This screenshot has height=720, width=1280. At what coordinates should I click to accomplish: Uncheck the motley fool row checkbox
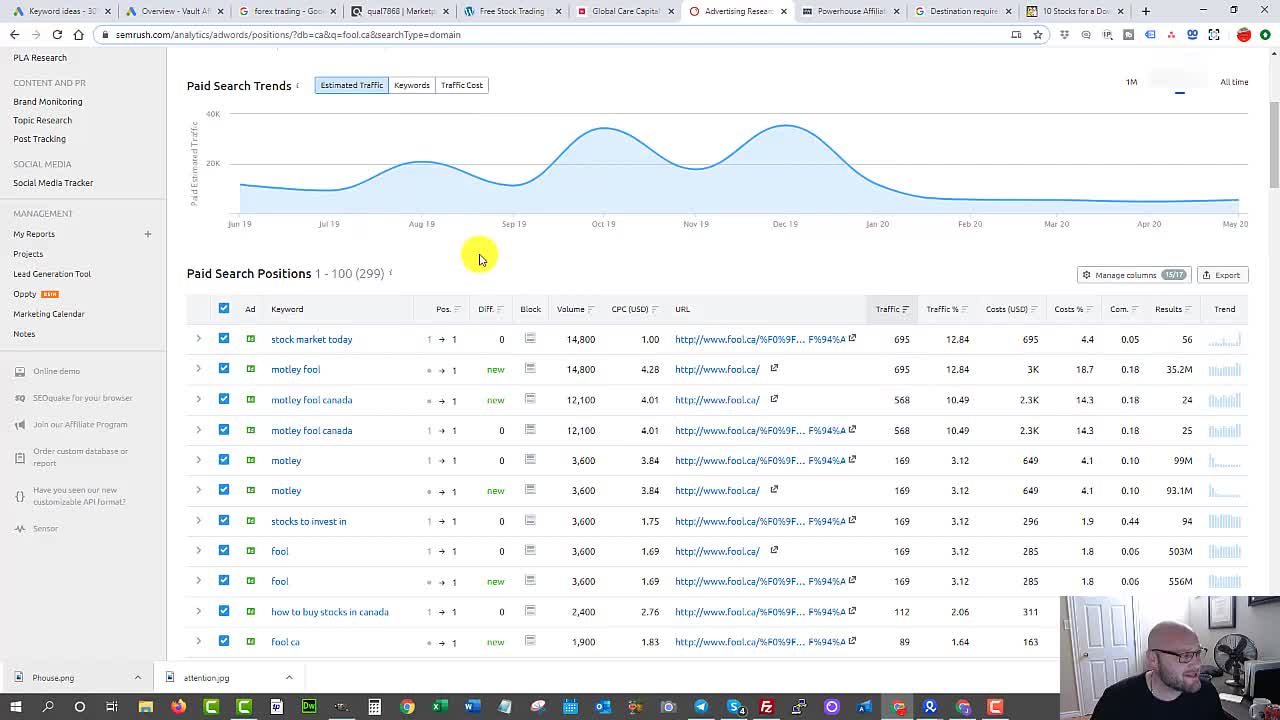click(224, 368)
